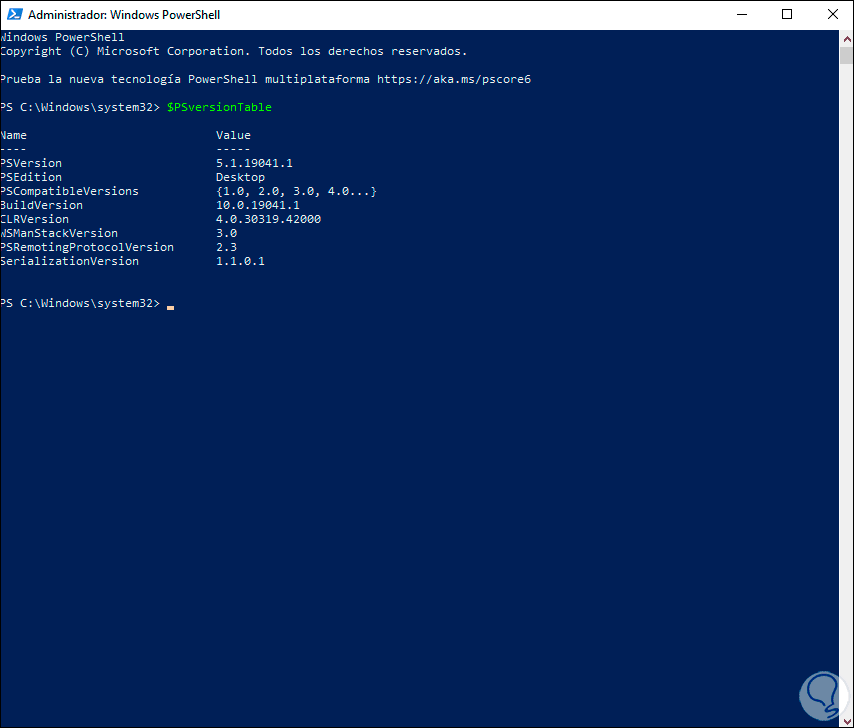This screenshot has height=728, width=854.
Task: Maximize the PowerShell window
Action: coord(786,14)
